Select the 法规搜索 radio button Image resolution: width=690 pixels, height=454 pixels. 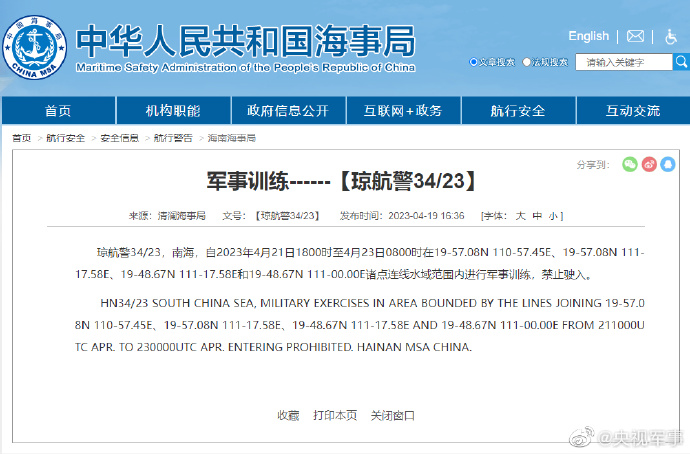[x=525, y=62]
